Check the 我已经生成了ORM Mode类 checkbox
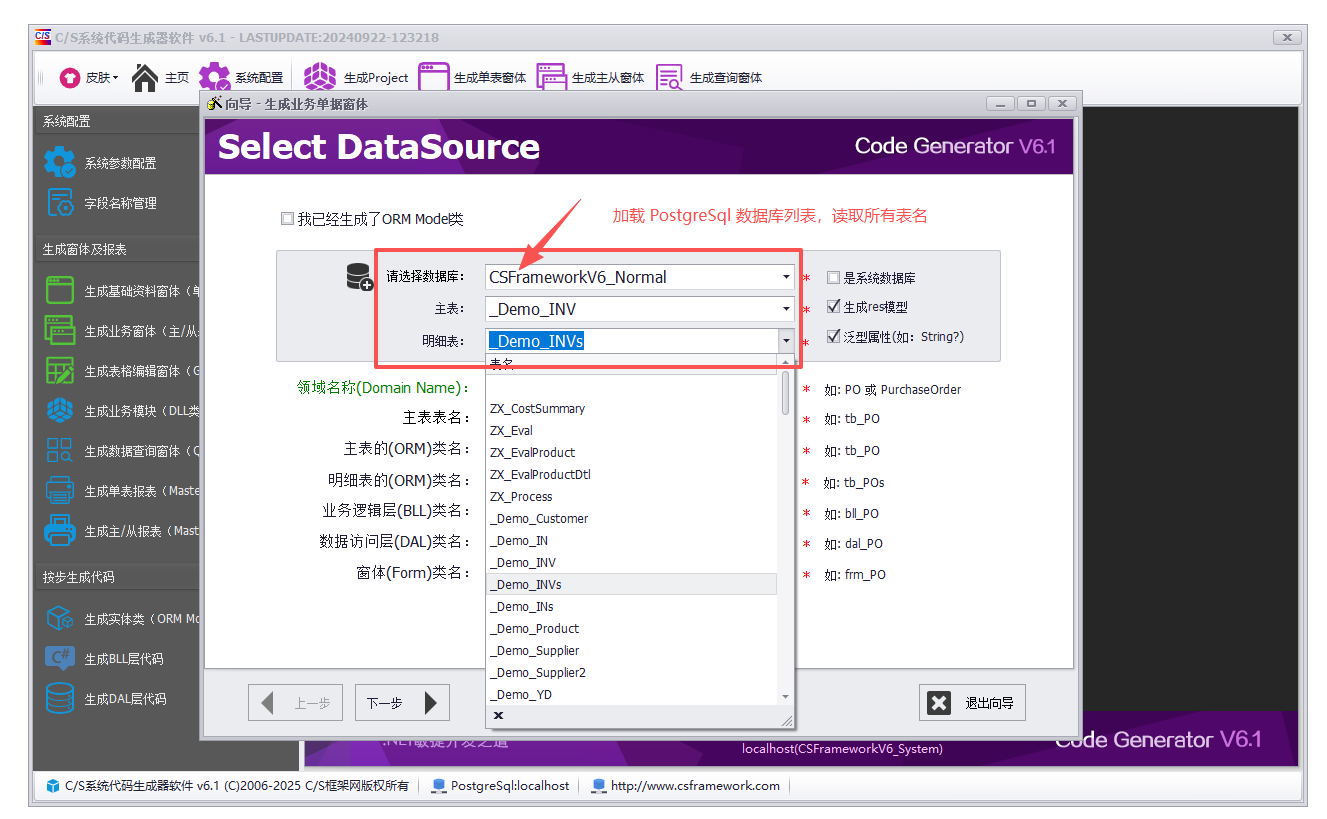The image size is (1327, 819). point(288,218)
